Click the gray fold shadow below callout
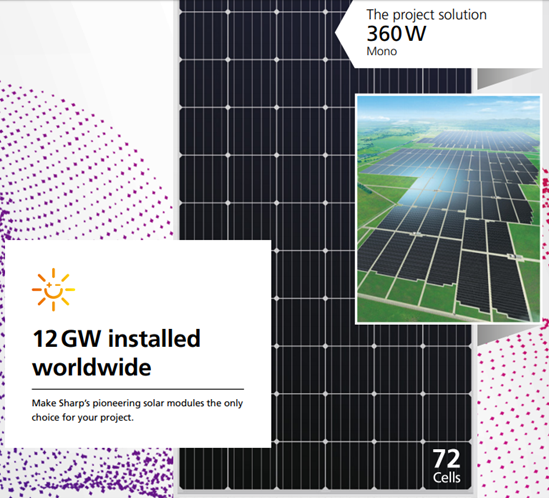 (508, 78)
